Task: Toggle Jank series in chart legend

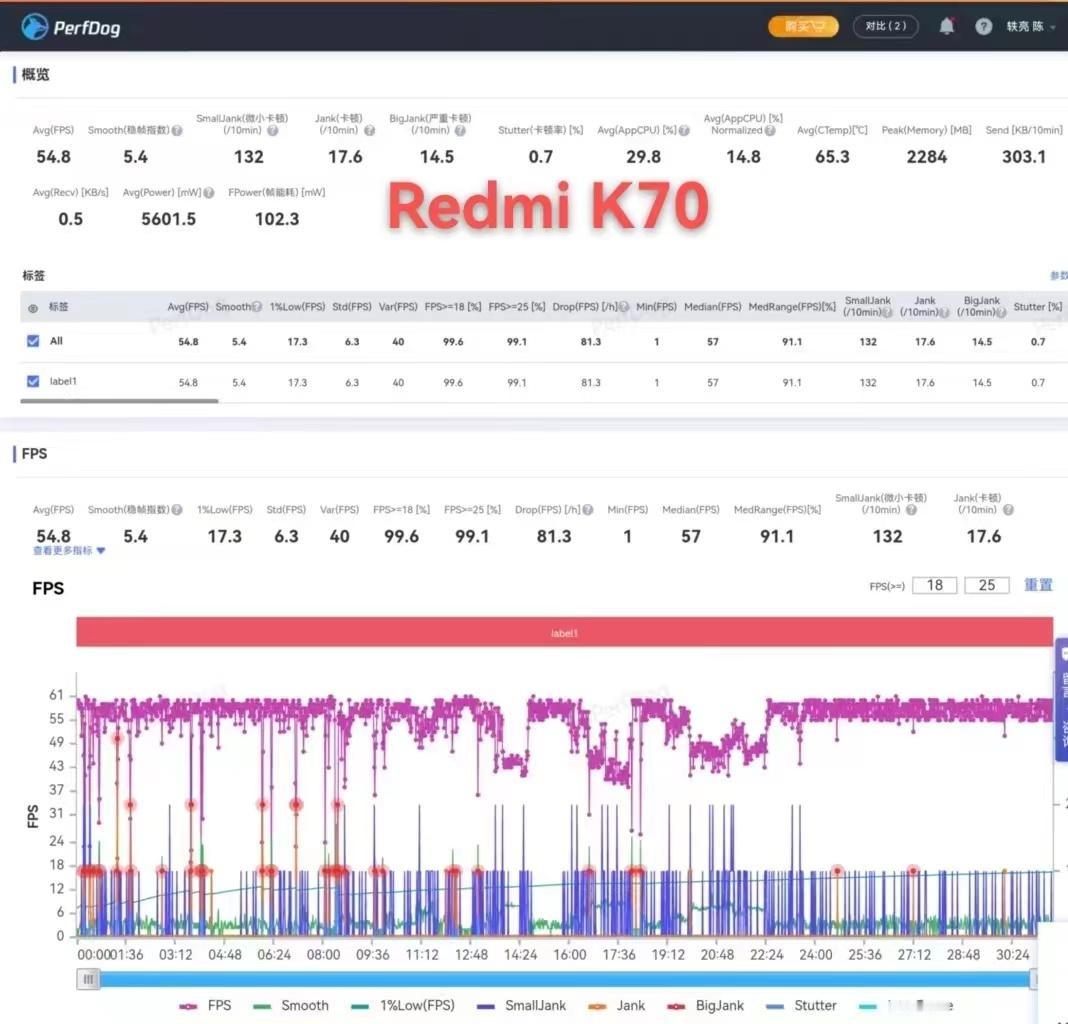Action: (x=616, y=1006)
